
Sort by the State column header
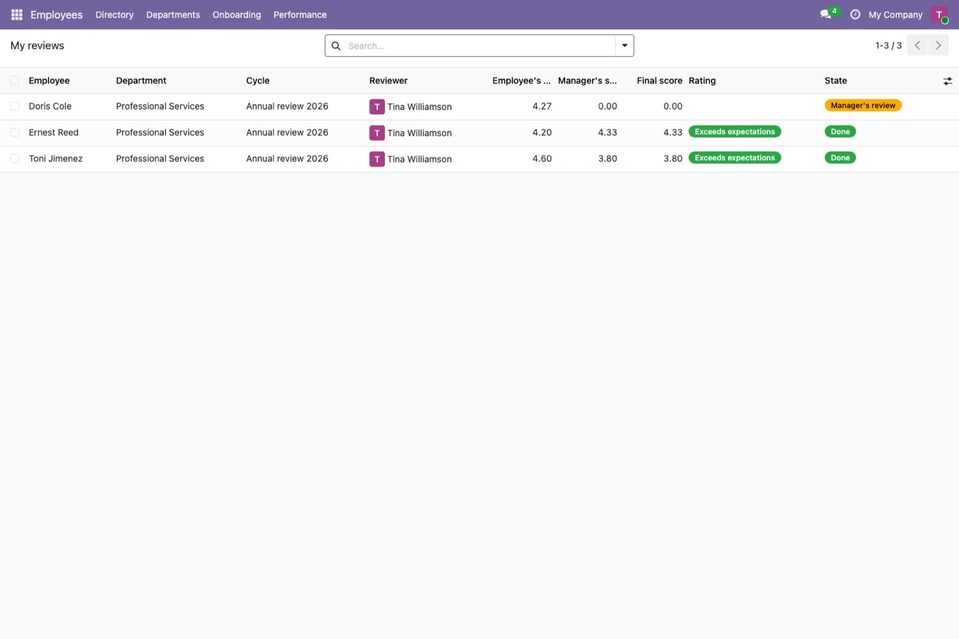tap(835, 81)
